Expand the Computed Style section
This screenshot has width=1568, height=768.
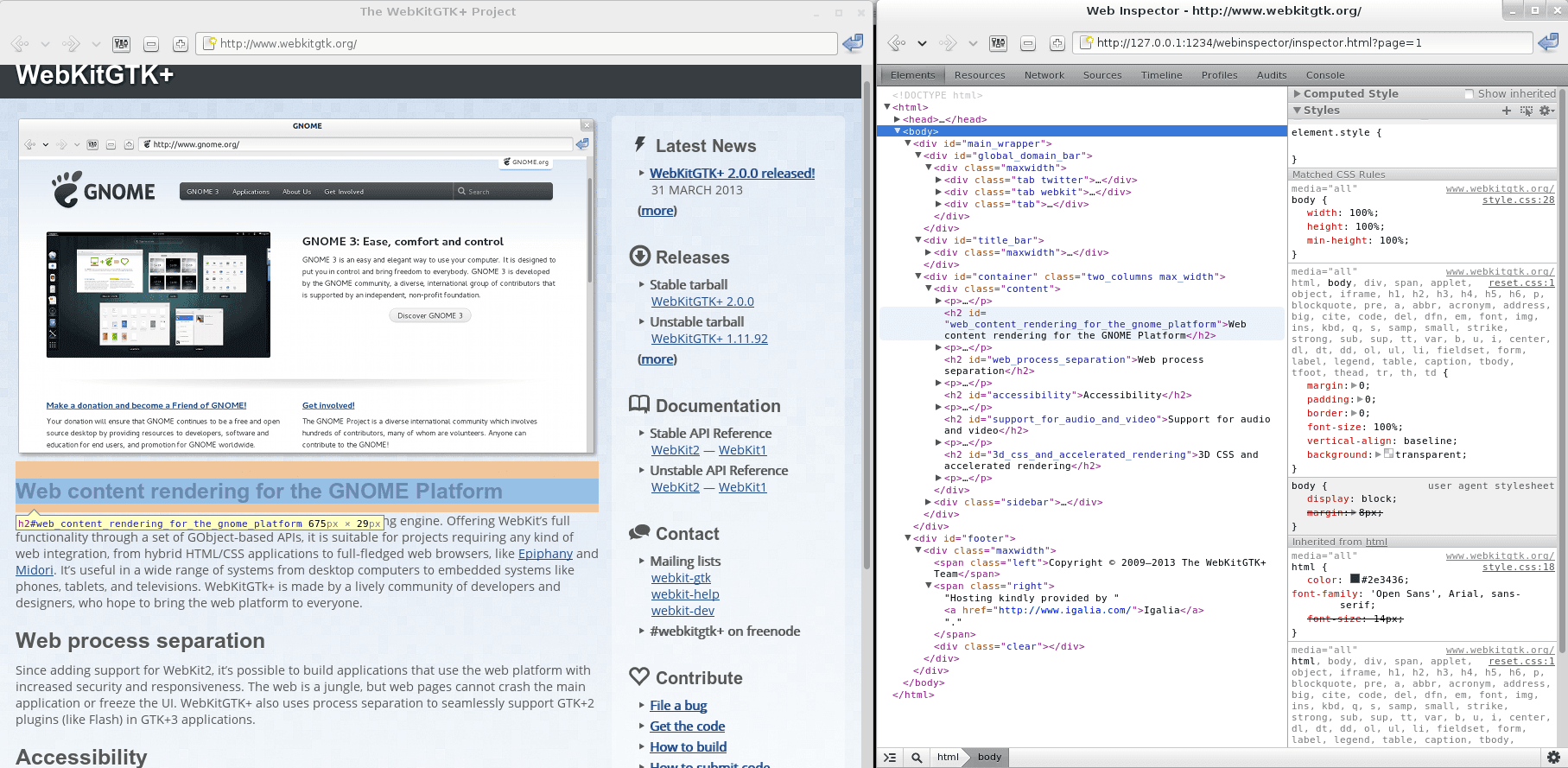coord(1297,93)
